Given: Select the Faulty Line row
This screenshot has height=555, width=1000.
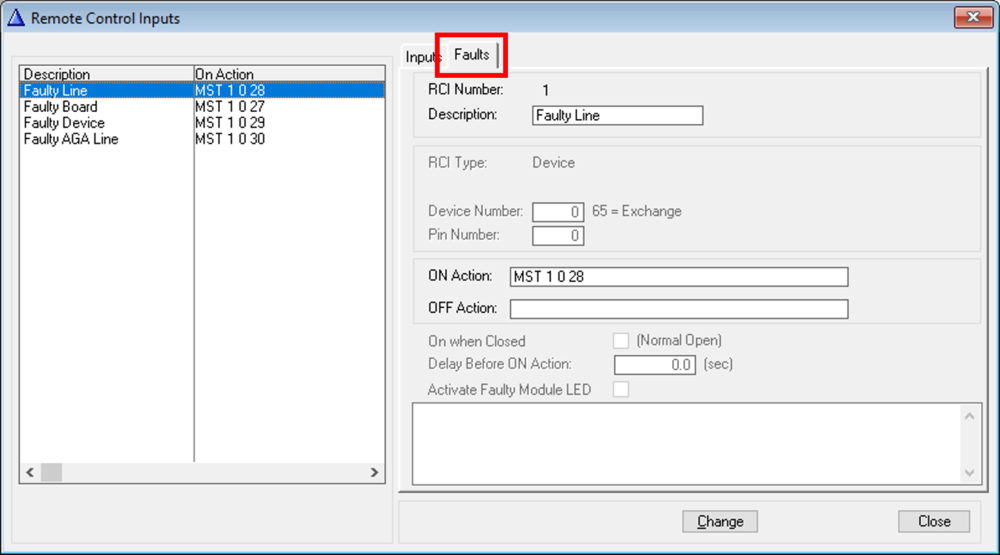Looking at the screenshot, I should pyautogui.click(x=56, y=91).
